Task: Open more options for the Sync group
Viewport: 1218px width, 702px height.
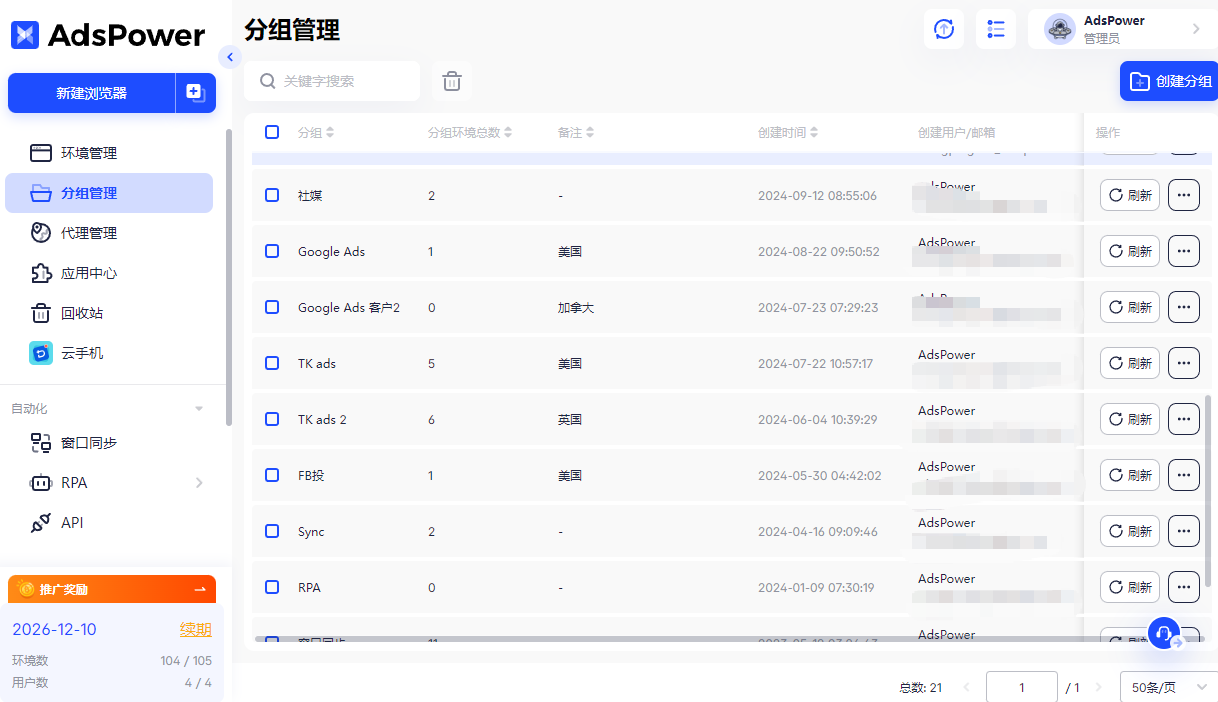Action: [1183, 531]
